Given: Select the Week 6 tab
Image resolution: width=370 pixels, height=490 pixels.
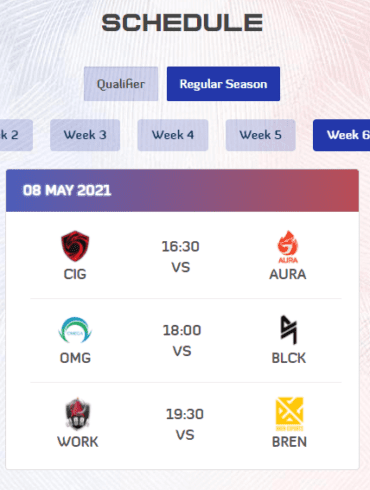Looking at the screenshot, I should (x=341, y=135).
